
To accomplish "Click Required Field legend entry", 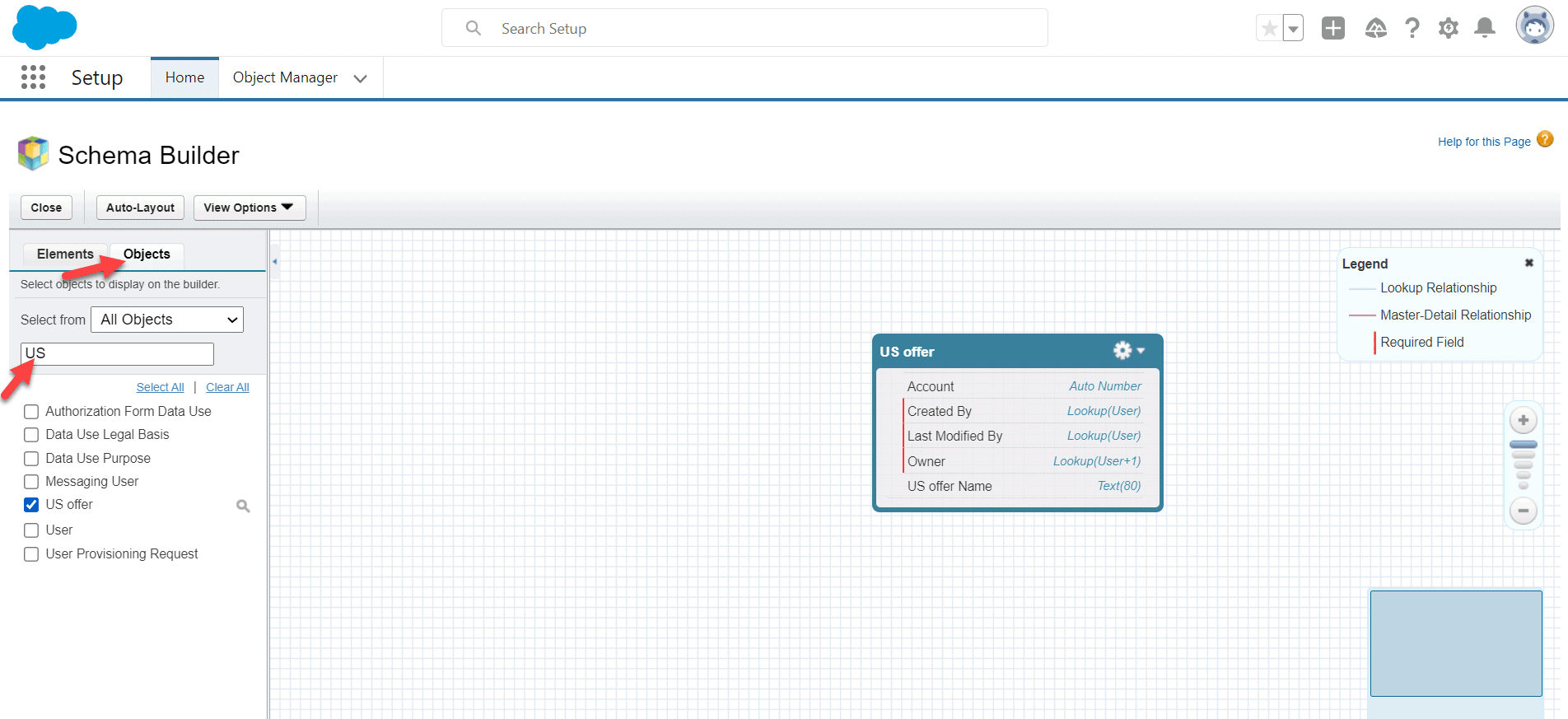I will click(1421, 343).
